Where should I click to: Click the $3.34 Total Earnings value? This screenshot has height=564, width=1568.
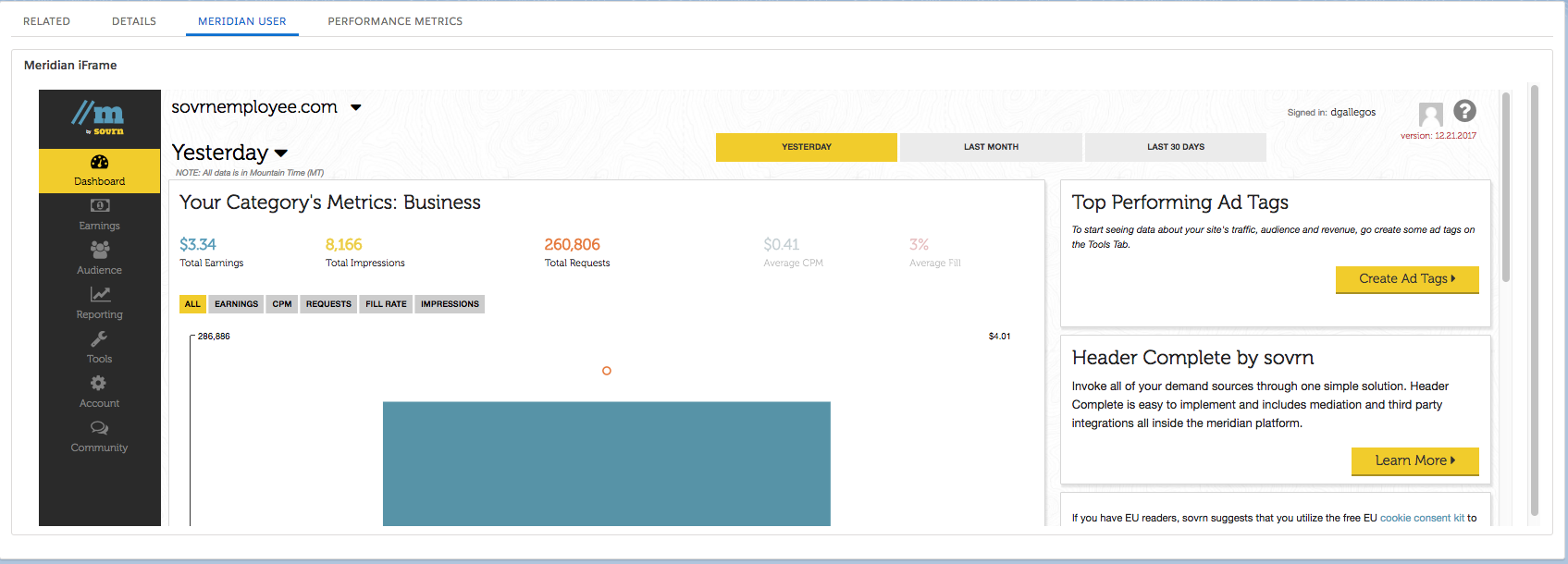198,244
